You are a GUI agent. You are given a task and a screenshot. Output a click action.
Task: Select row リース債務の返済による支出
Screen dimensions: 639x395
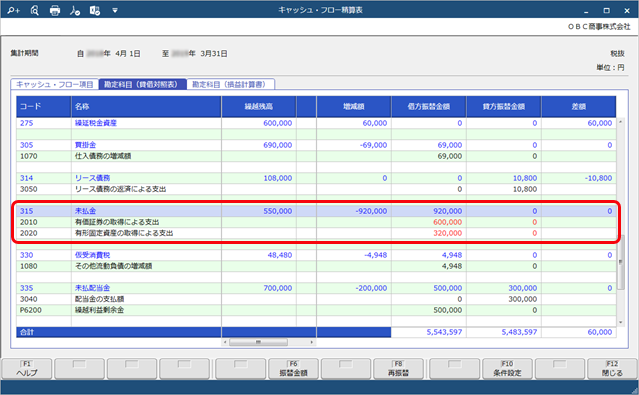[120, 189]
